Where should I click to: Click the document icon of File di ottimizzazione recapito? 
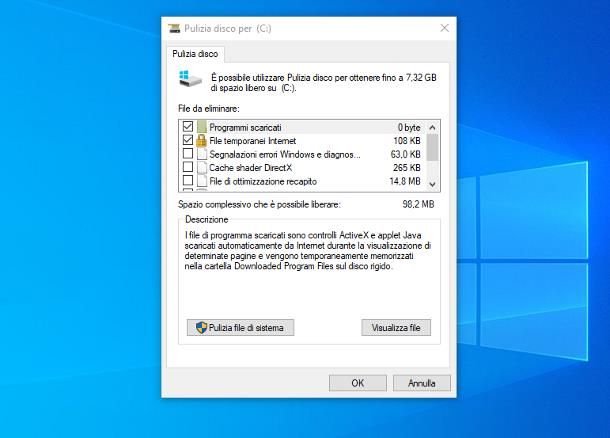202,181
